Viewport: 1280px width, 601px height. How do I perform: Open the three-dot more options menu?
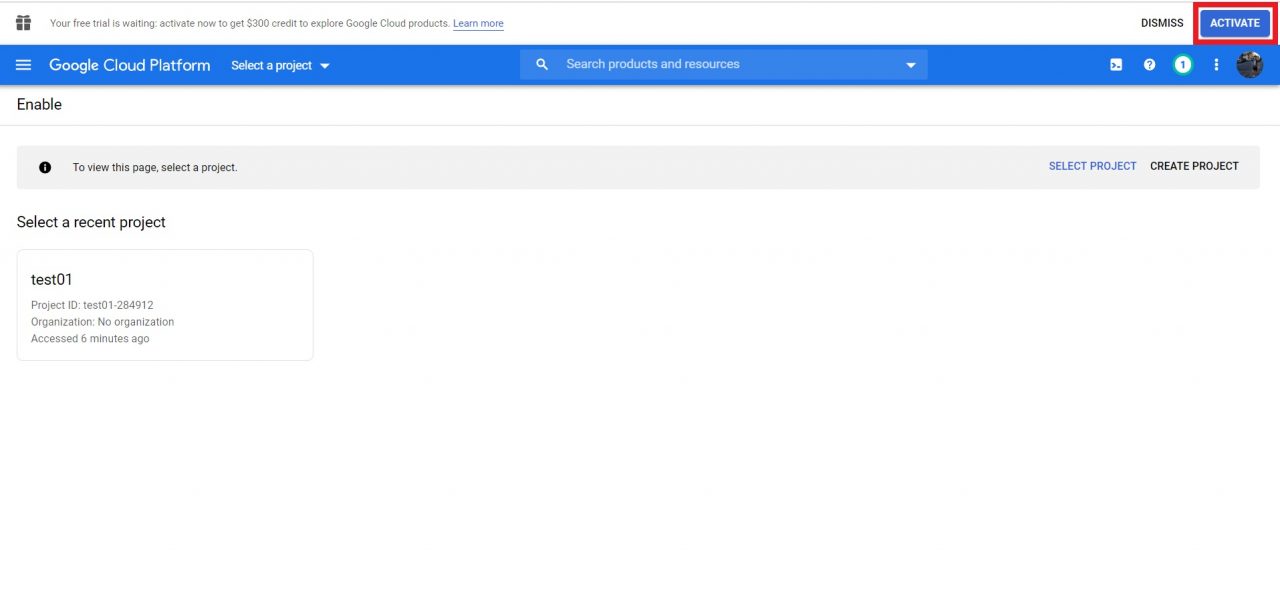point(1216,65)
